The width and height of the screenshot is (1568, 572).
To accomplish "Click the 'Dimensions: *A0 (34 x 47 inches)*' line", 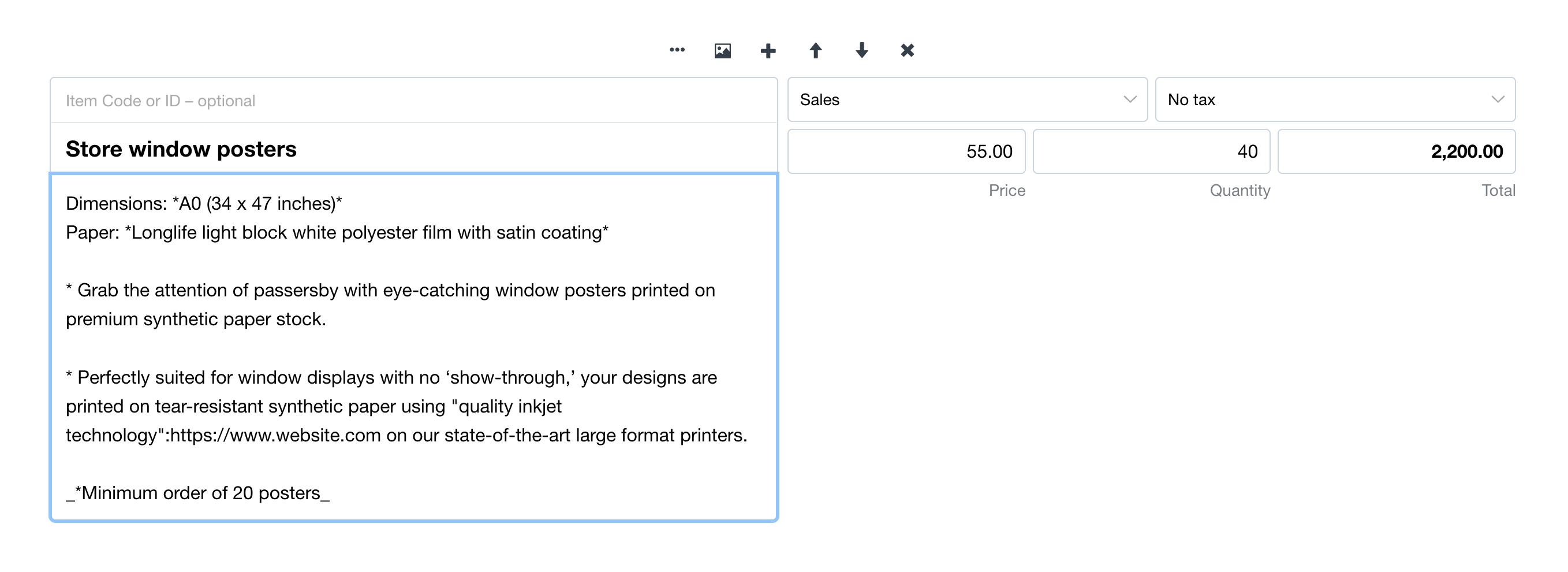I will click(x=204, y=203).
